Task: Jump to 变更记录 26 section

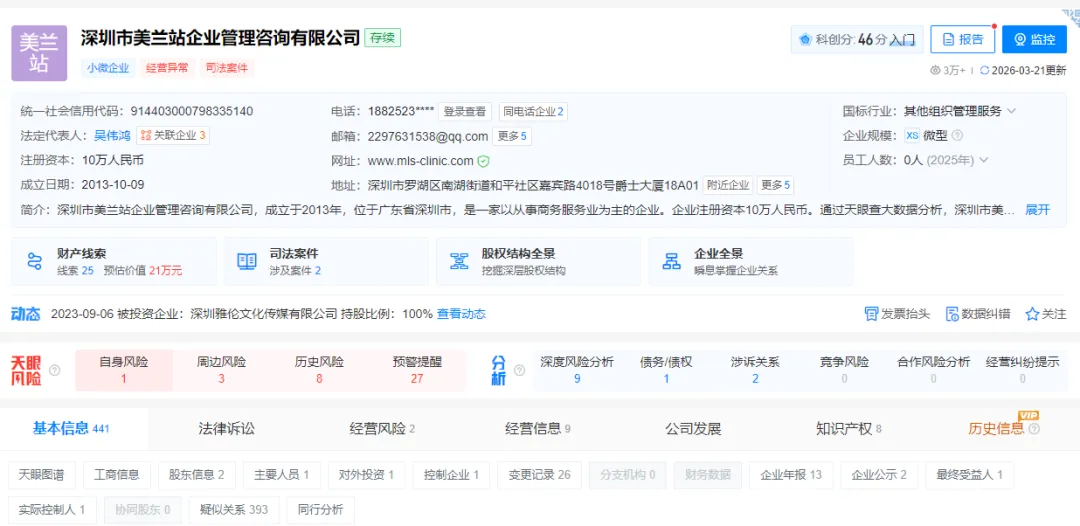Action: point(539,474)
